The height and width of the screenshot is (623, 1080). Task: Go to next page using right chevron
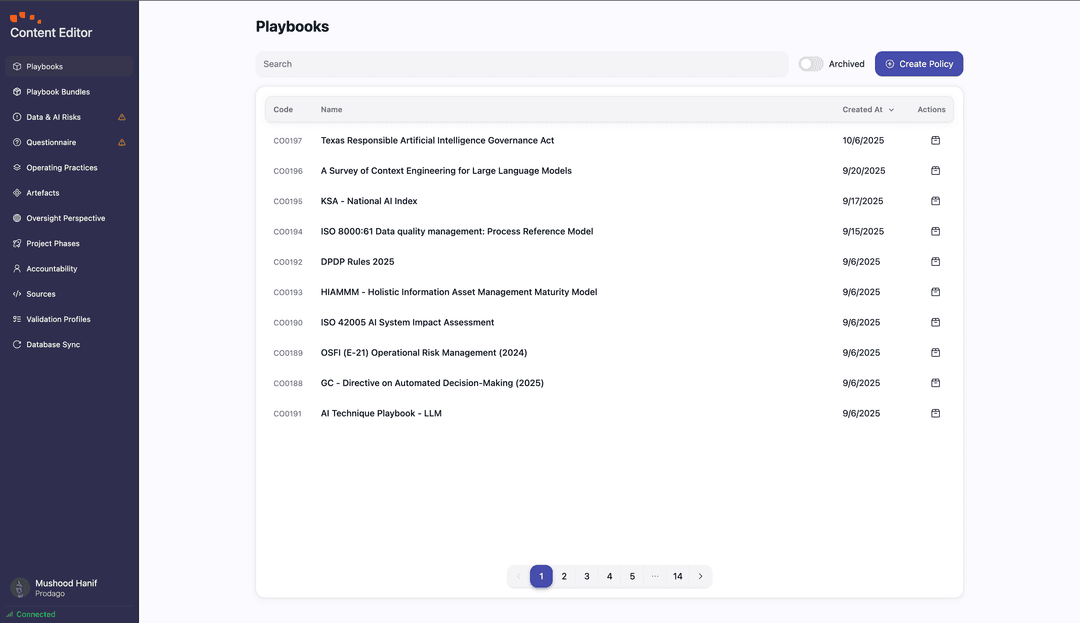click(700, 577)
